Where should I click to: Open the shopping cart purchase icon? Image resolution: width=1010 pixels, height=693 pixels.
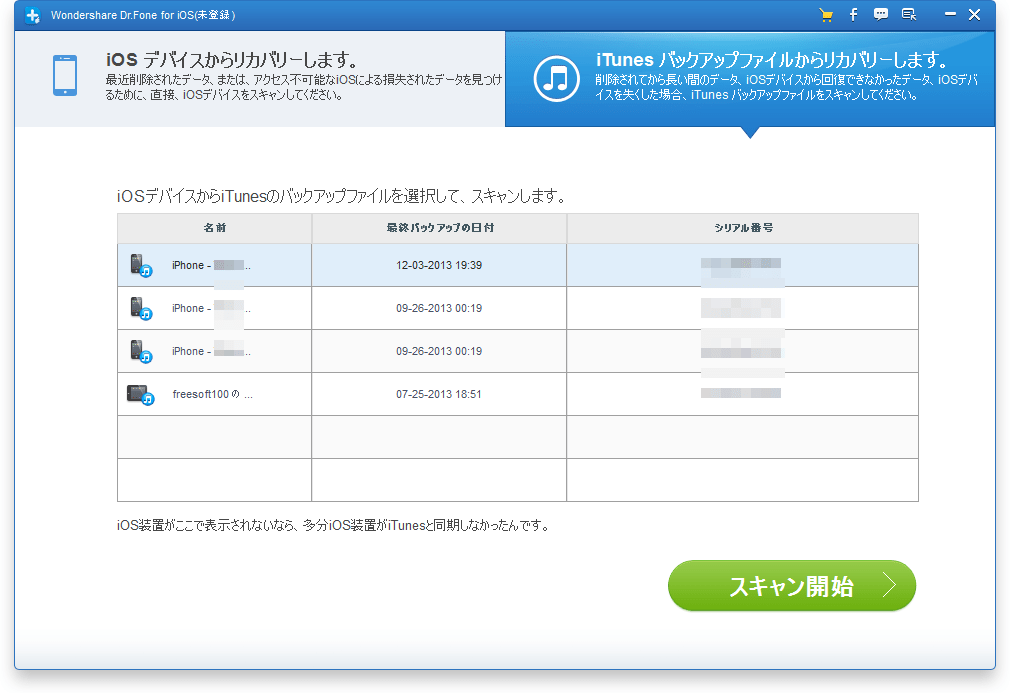pos(826,15)
